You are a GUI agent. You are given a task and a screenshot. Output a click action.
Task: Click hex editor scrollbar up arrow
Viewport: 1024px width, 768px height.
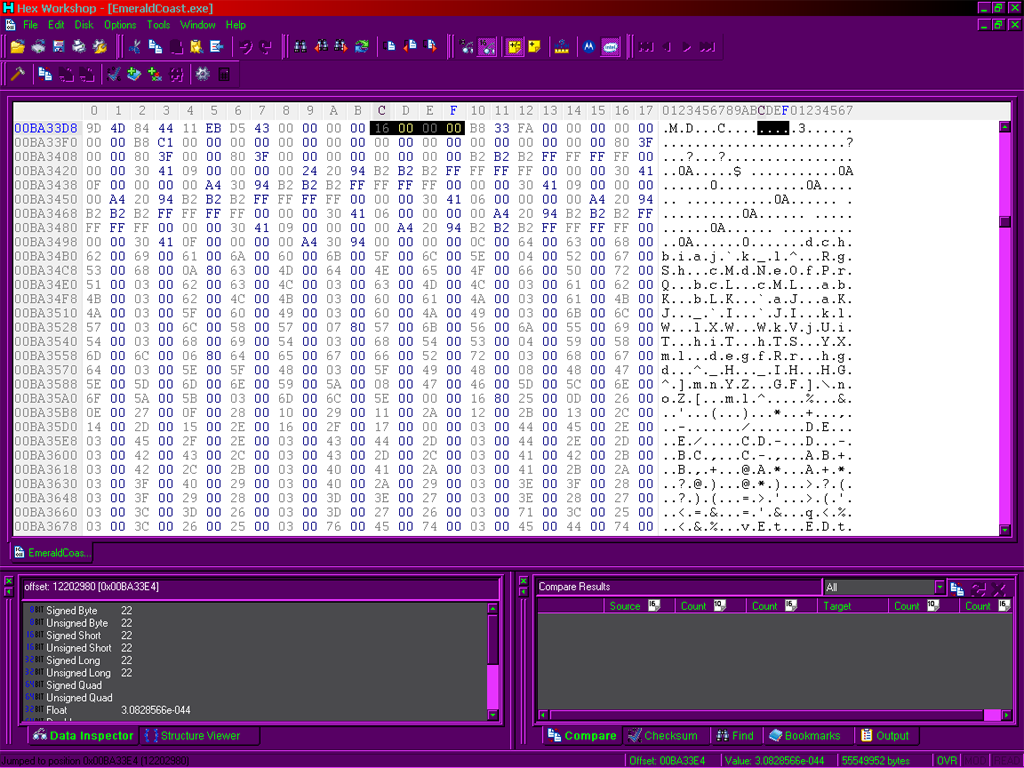tap(1005, 127)
